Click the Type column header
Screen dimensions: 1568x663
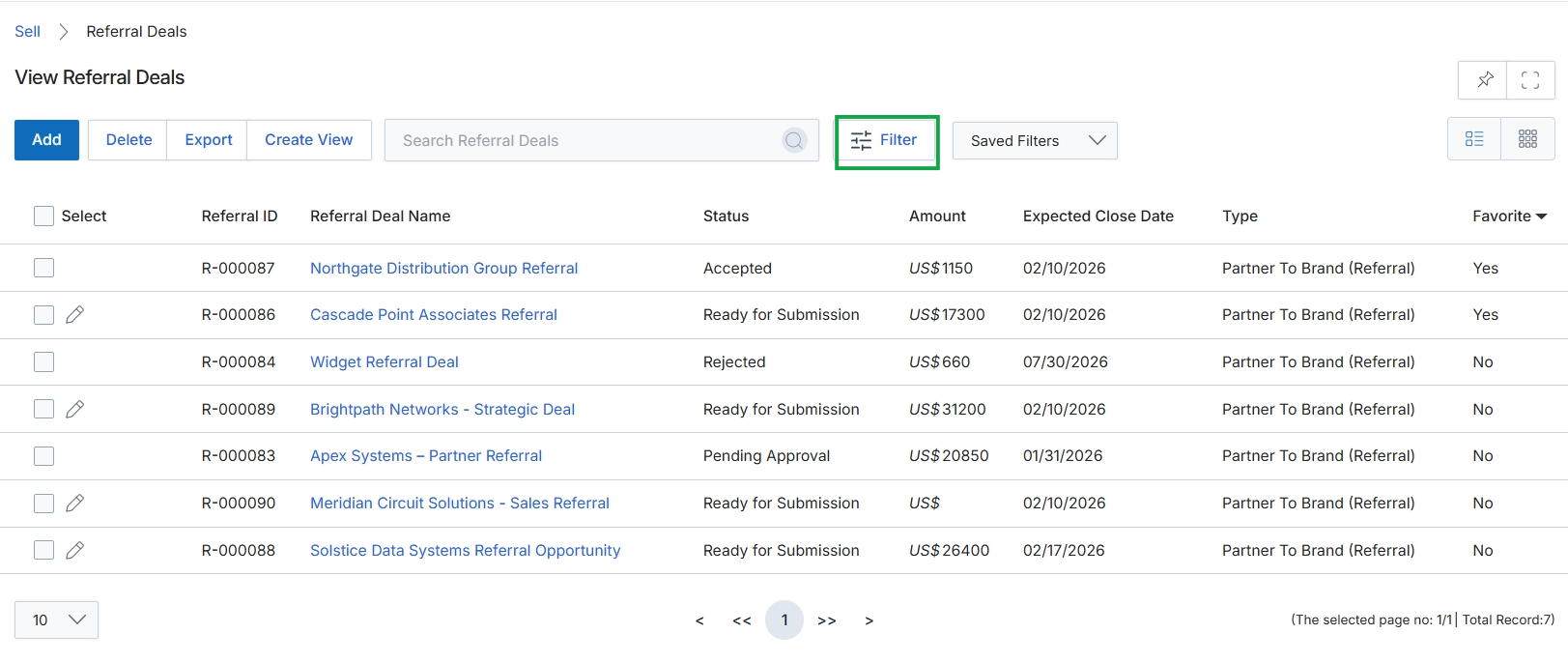pyautogui.click(x=1240, y=216)
